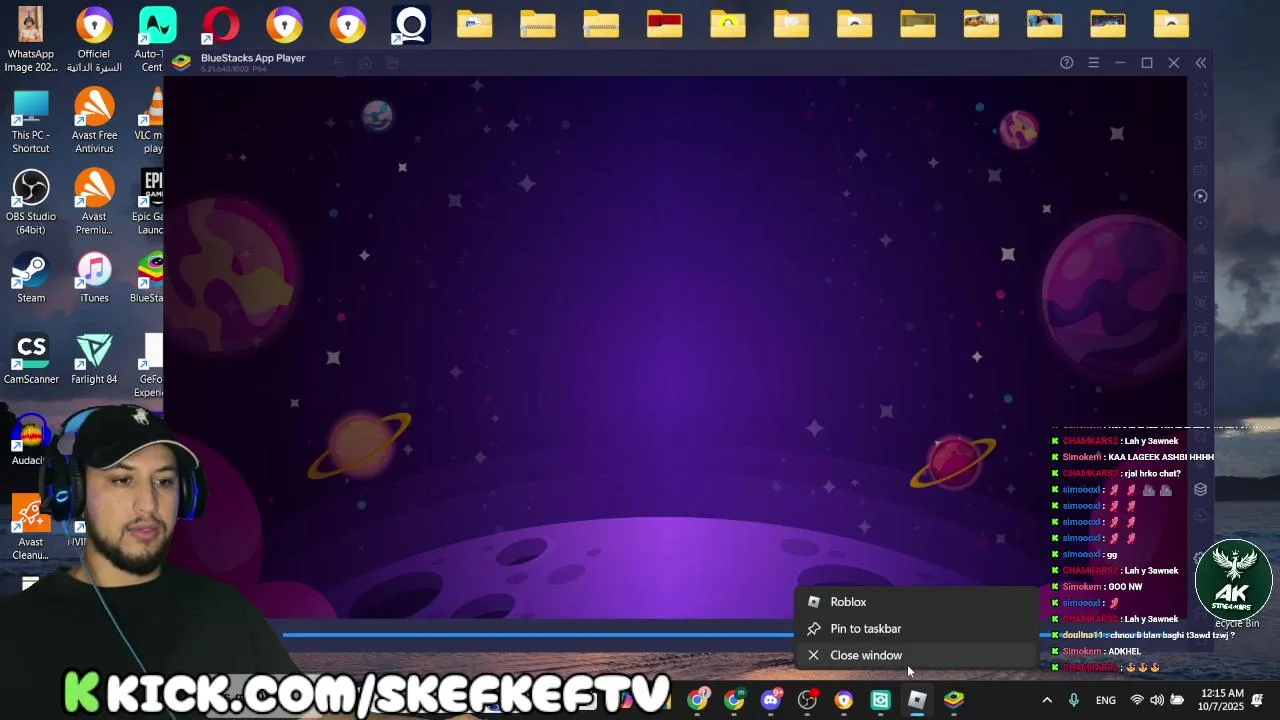Select the Avast Premium desktop icon
This screenshot has height=720, width=1280.
(x=94, y=202)
